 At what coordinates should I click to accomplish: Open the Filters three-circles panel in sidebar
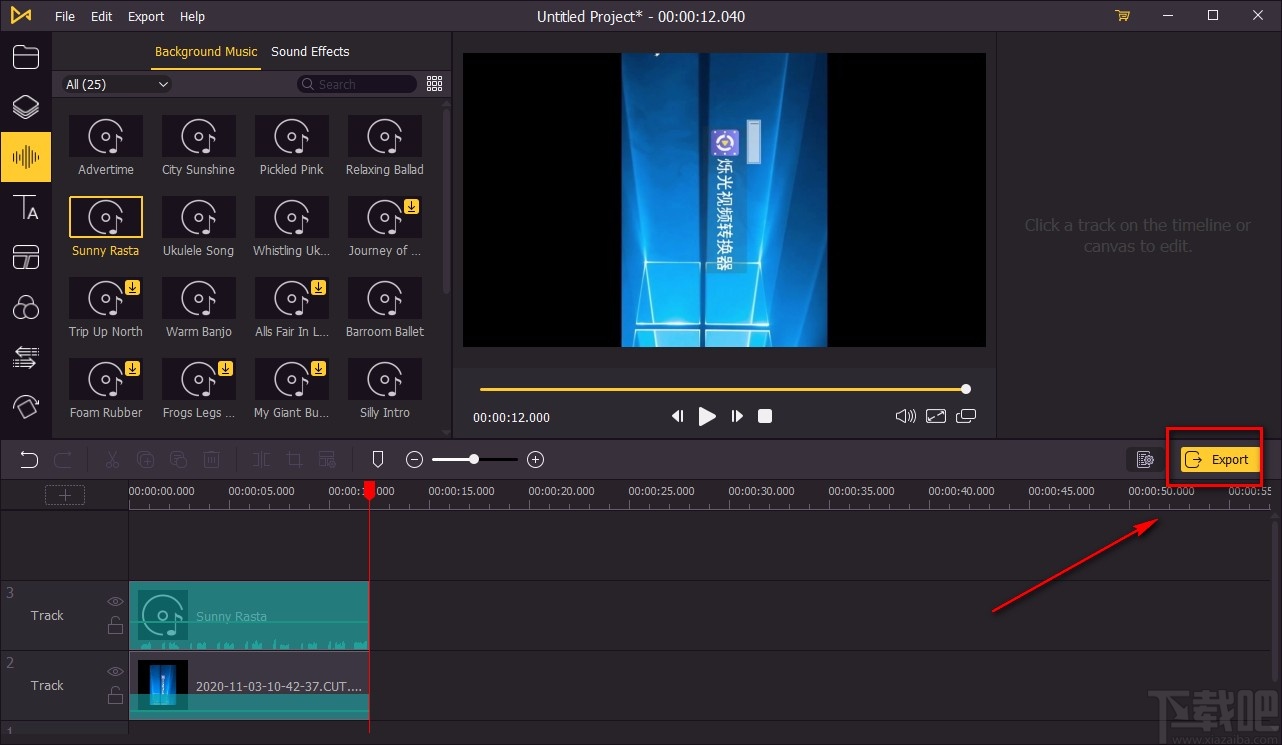coord(25,307)
